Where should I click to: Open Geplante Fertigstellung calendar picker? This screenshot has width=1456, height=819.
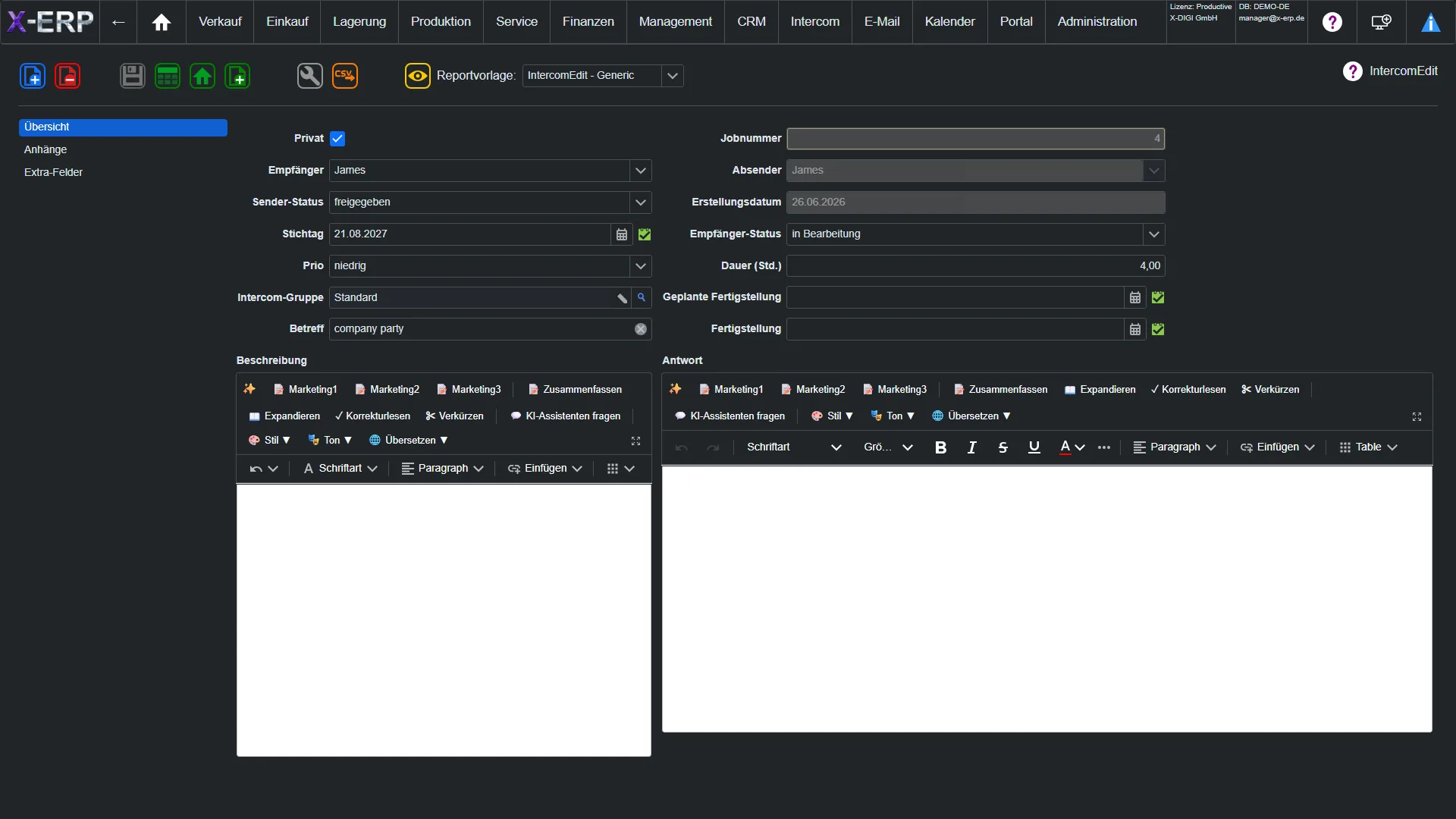1135,297
